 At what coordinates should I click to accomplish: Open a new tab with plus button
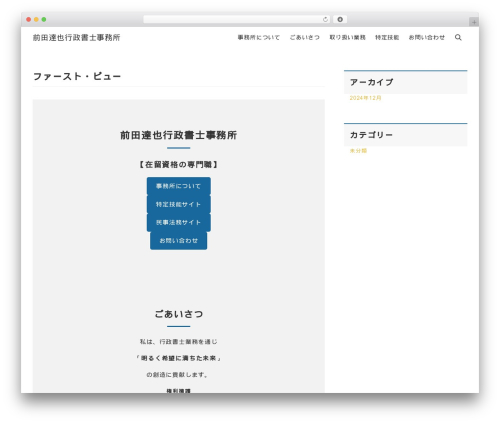pyautogui.click(x=474, y=22)
